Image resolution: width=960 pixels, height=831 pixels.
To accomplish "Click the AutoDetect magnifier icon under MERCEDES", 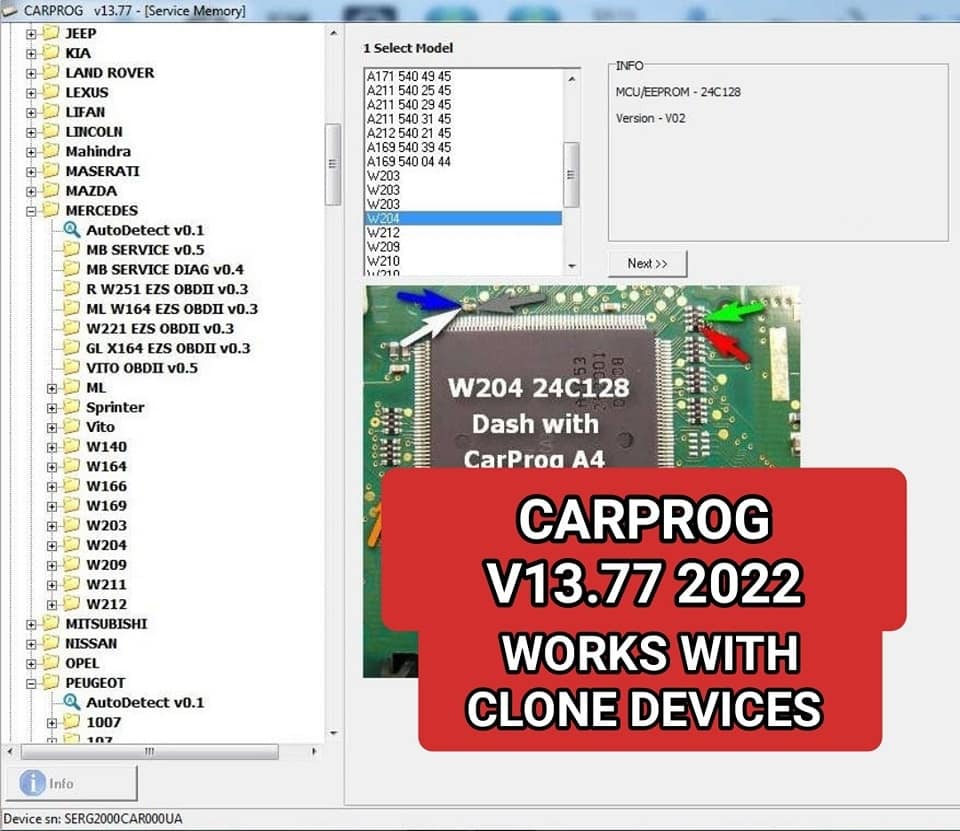I will [x=69, y=229].
